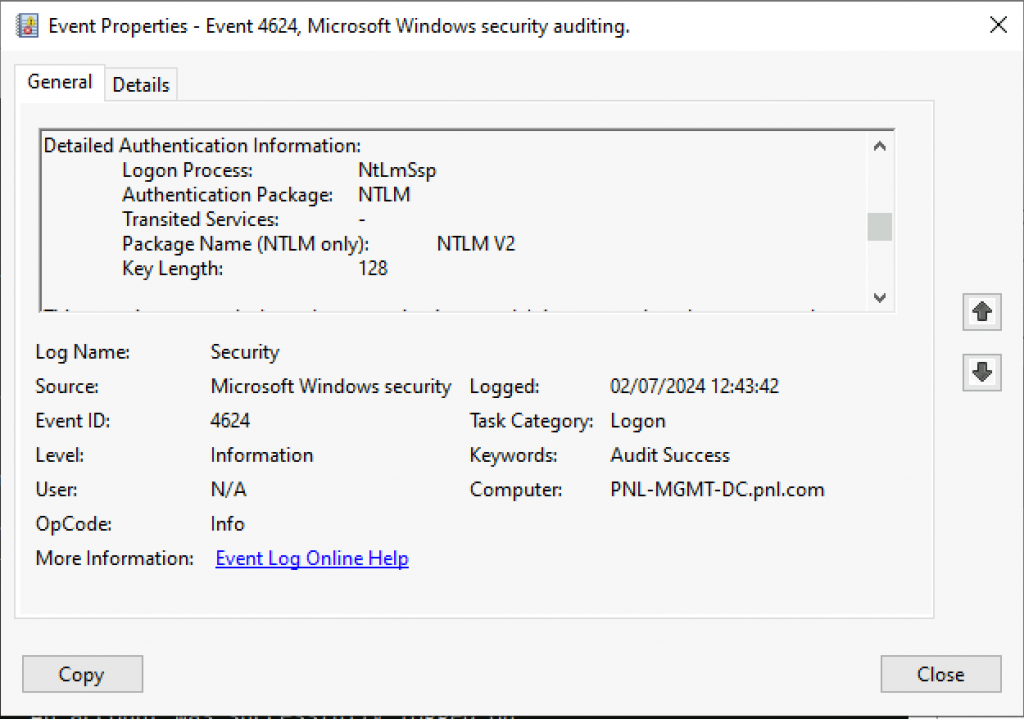1024x719 pixels.
Task: Select the Package Name NTLM V2 text
Action: click(474, 243)
